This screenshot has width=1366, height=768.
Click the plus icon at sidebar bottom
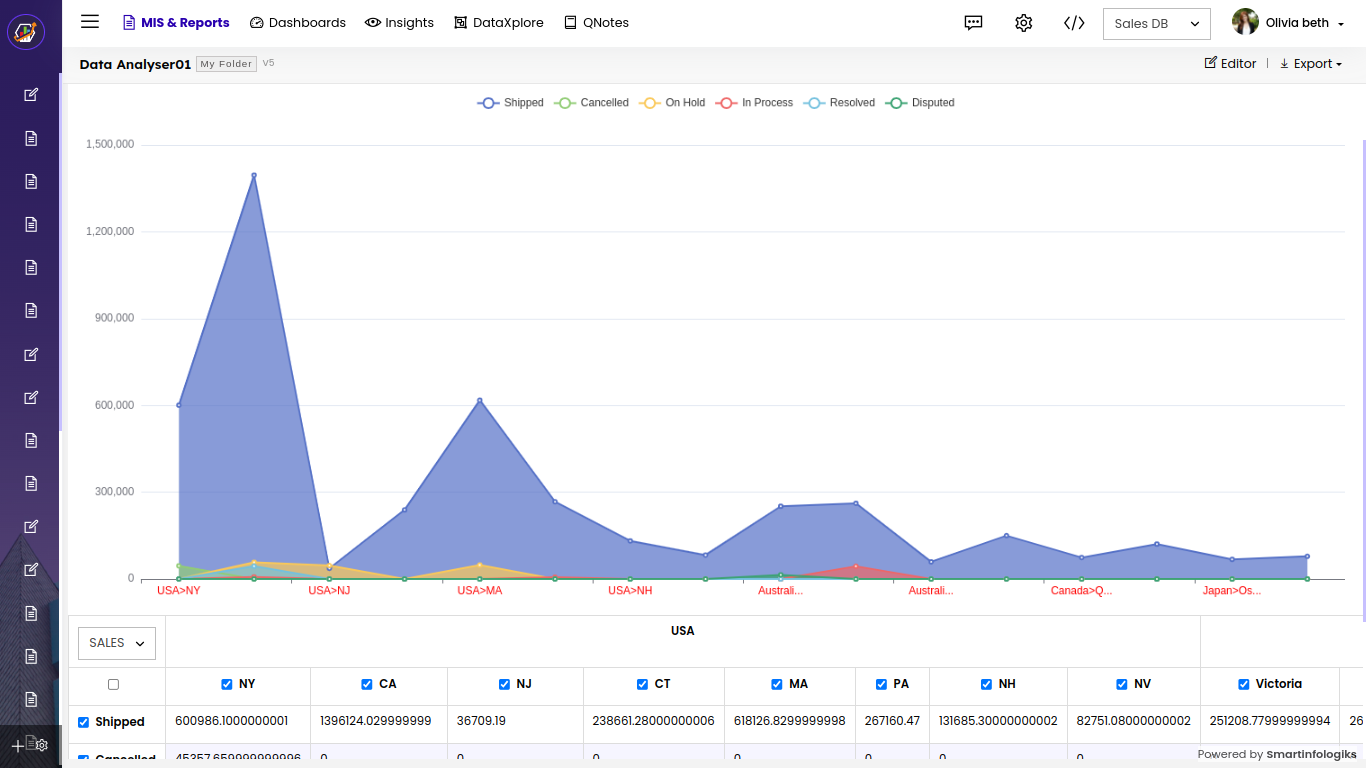coord(17,746)
